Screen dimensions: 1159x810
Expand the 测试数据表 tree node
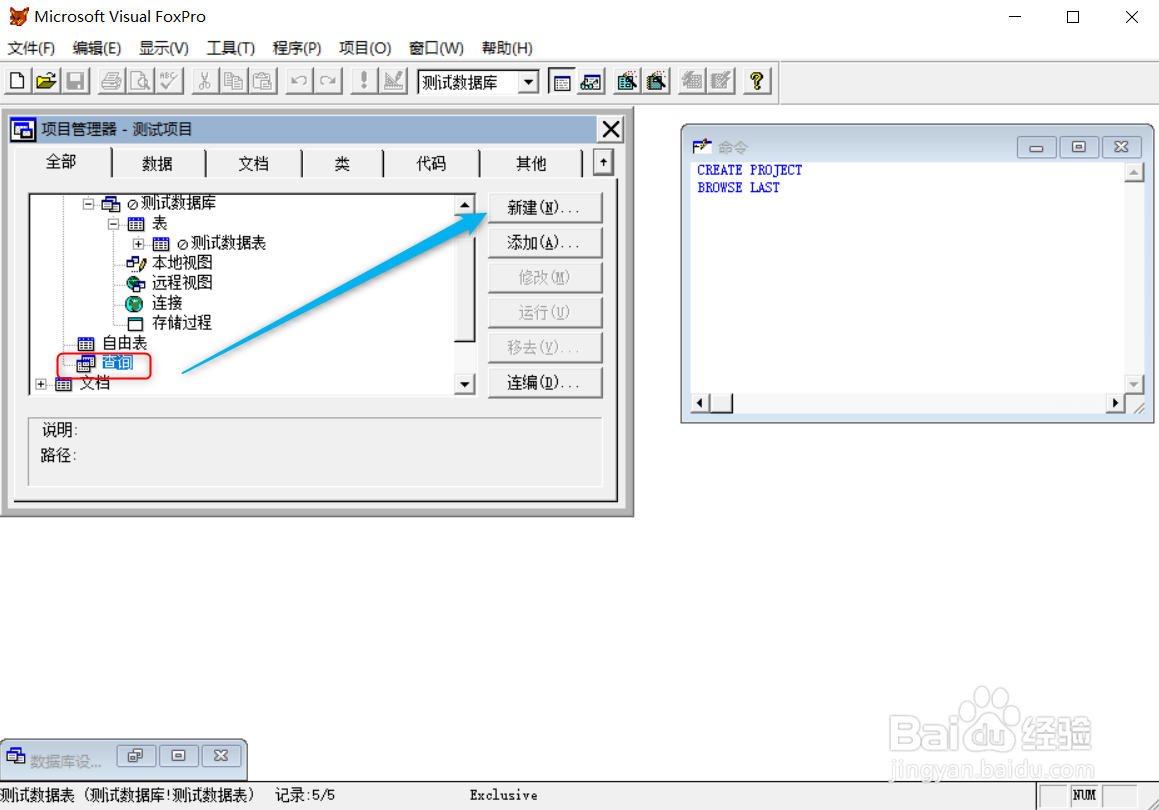tap(138, 243)
